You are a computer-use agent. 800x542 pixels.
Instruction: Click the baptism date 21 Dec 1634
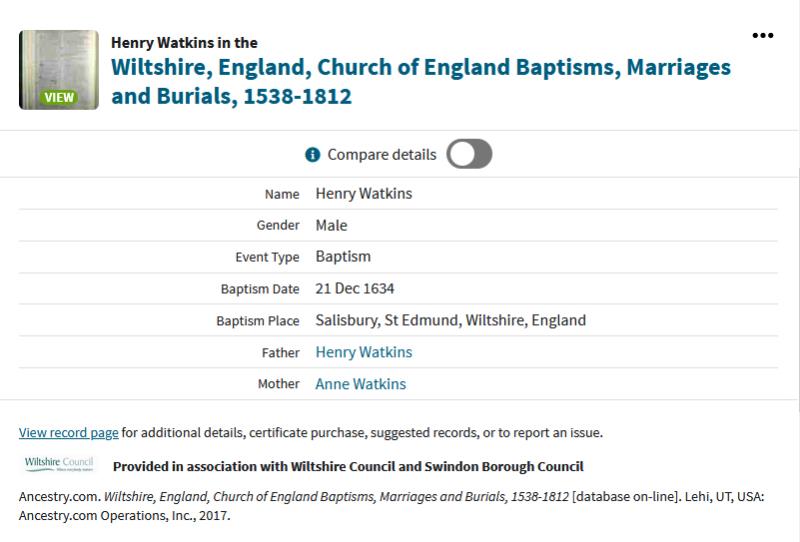pyautogui.click(x=355, y=289)
